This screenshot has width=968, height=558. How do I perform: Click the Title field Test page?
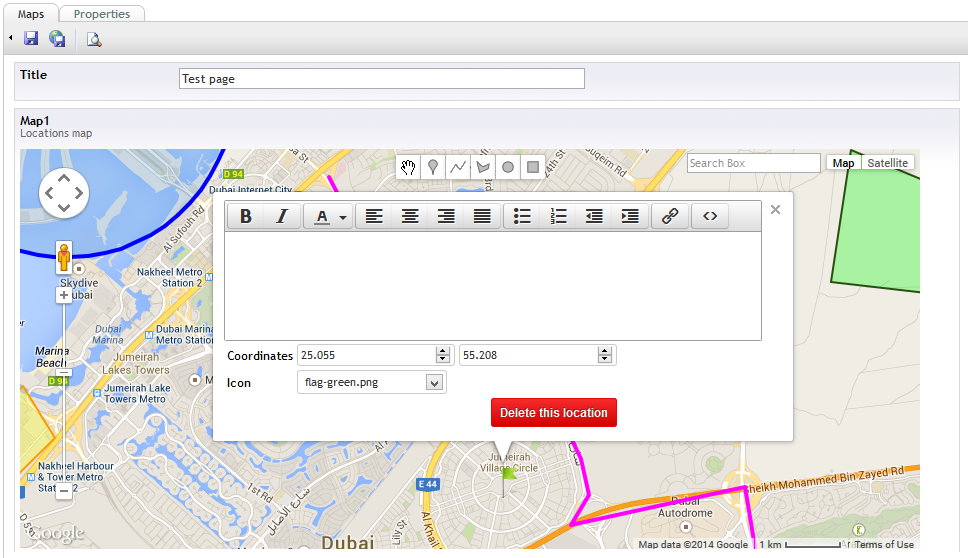pyautogui.click(x=382, y=78)
